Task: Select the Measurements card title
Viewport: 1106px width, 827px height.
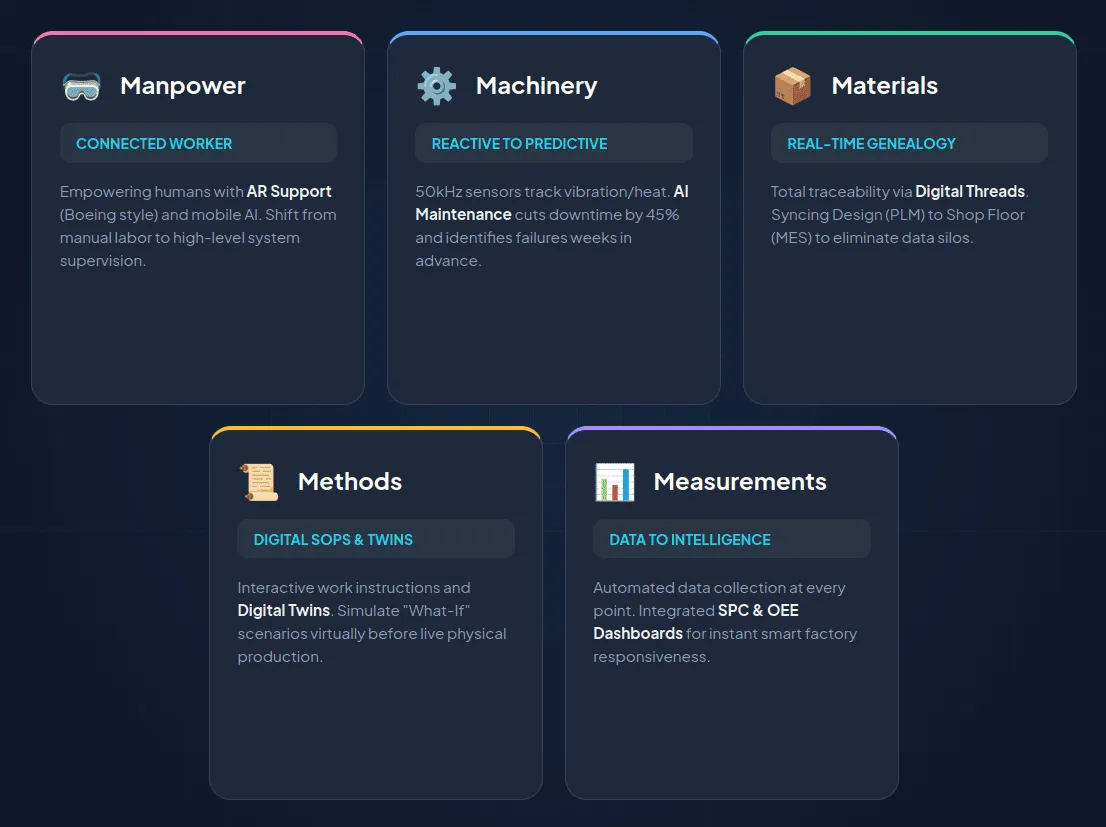Action: 739,482
